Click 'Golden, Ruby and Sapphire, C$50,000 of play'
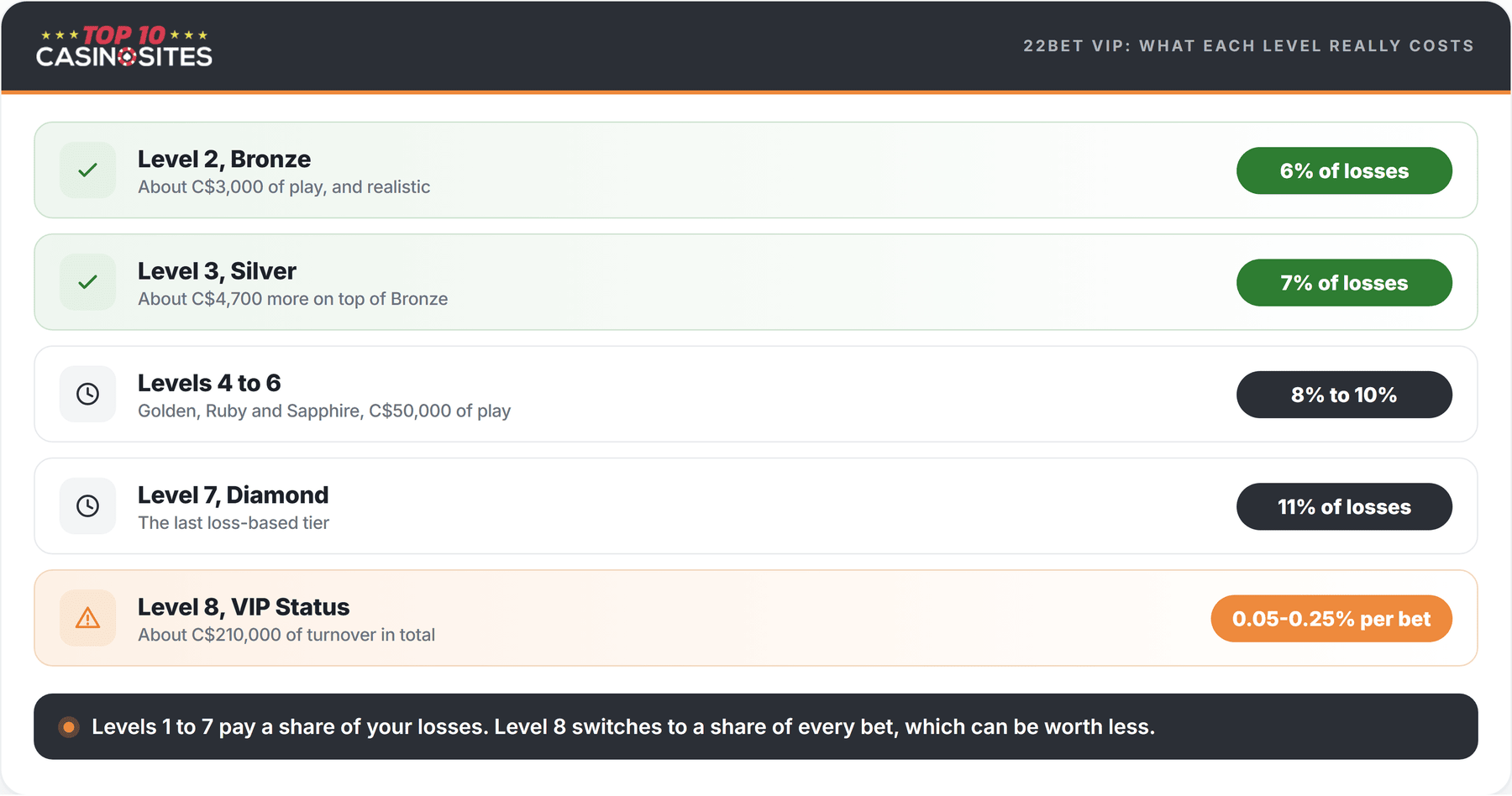1512x796 pixels. point(324,411)
